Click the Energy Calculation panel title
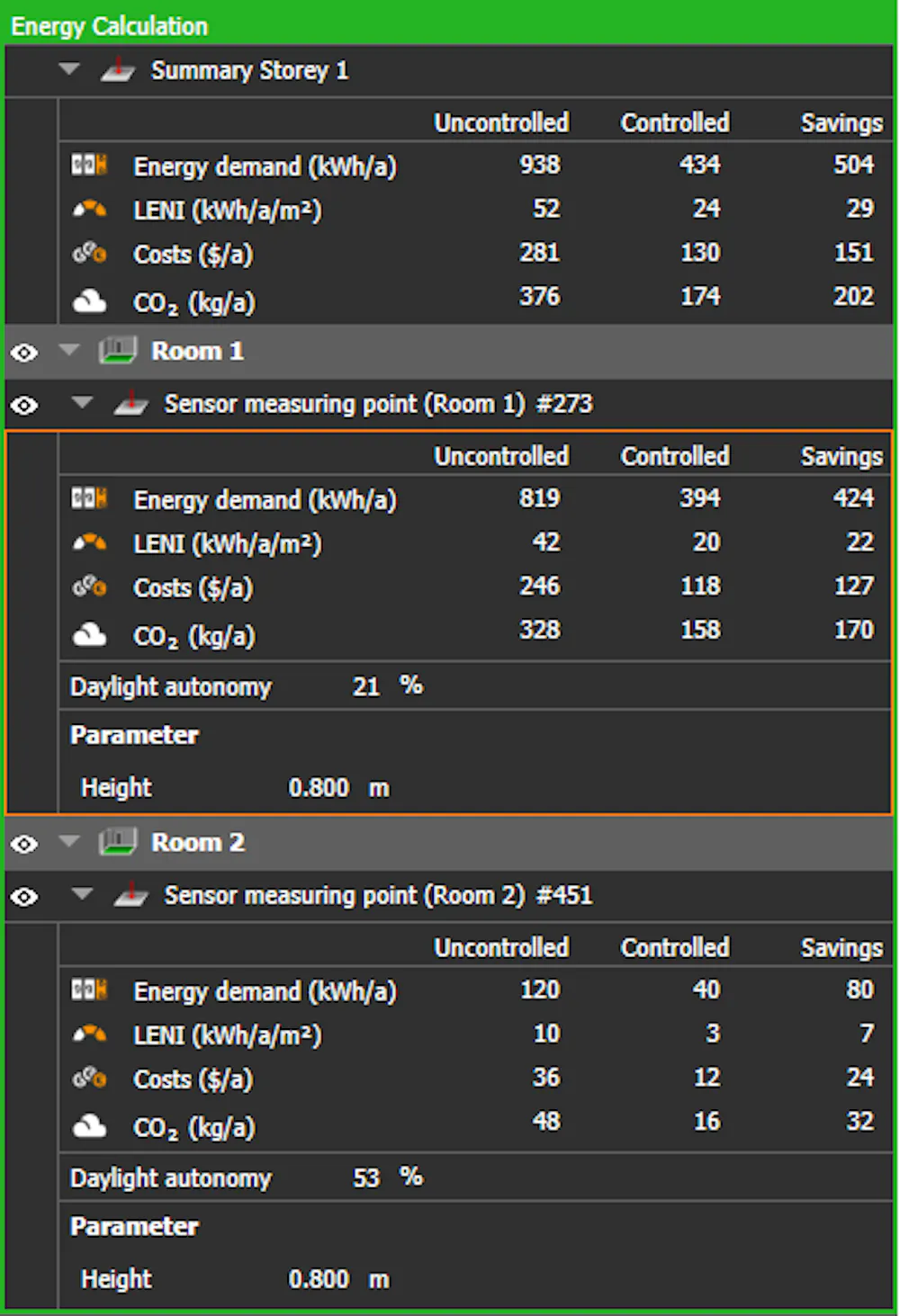This screenshot has width=900, height=1316. [x=110, y=26]
